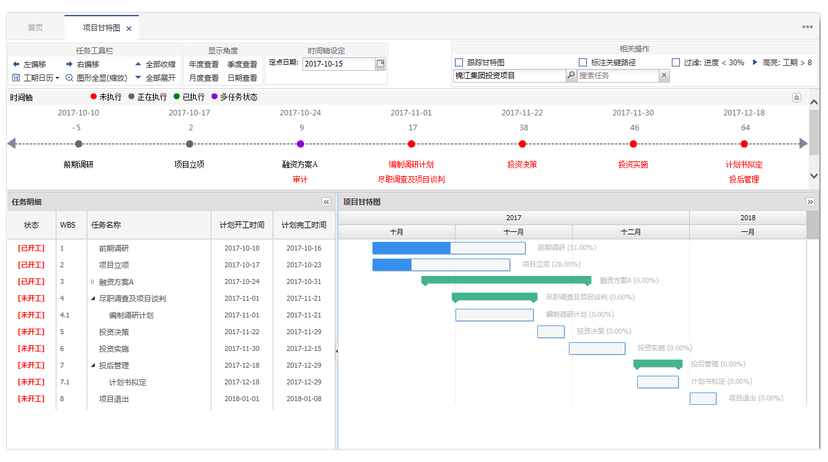Click the 编制调研计划 task name cell

(131, 315)
